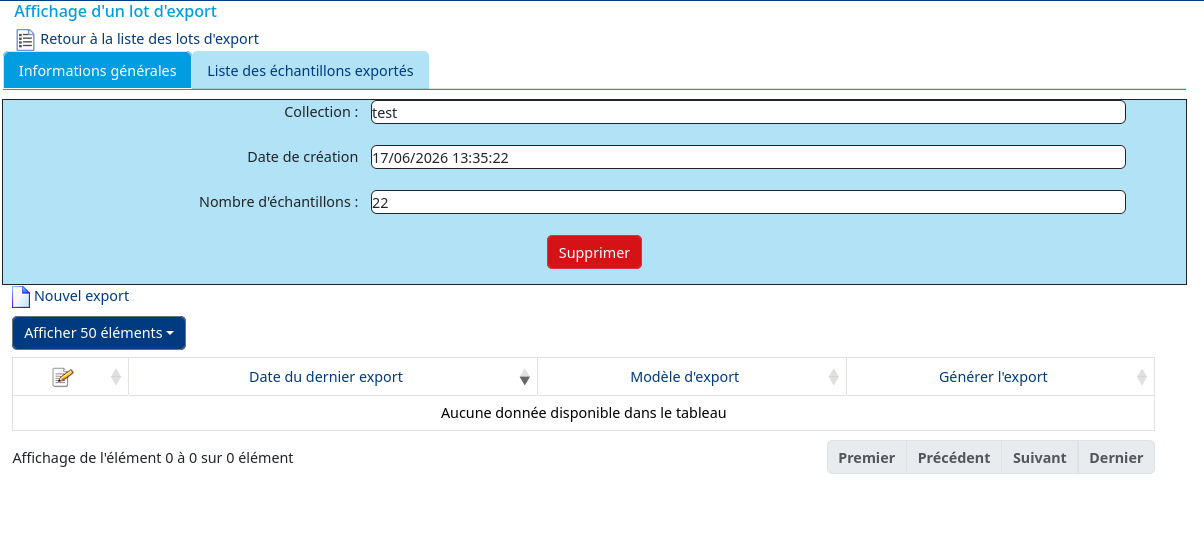Select the Informations générales tab

[98, 71]
